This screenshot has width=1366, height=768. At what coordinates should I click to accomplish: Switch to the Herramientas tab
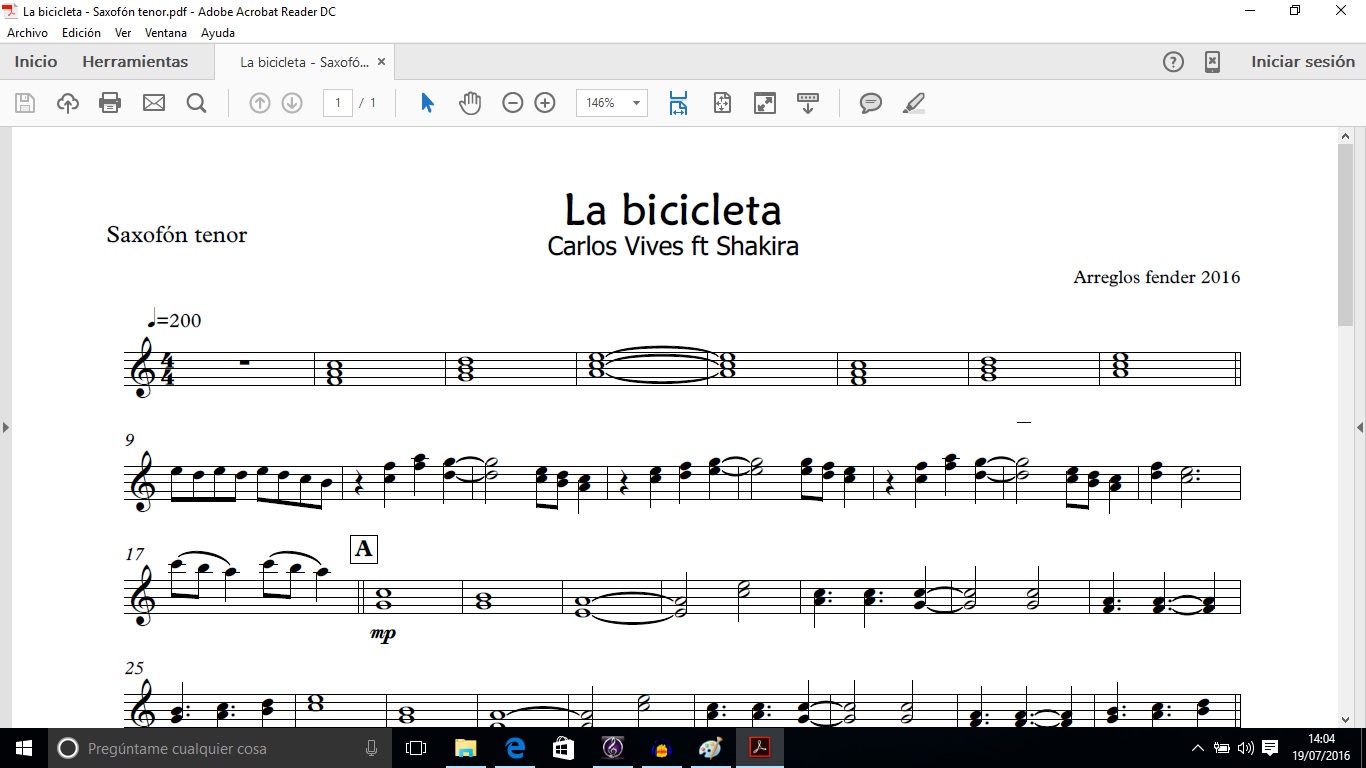135,62
